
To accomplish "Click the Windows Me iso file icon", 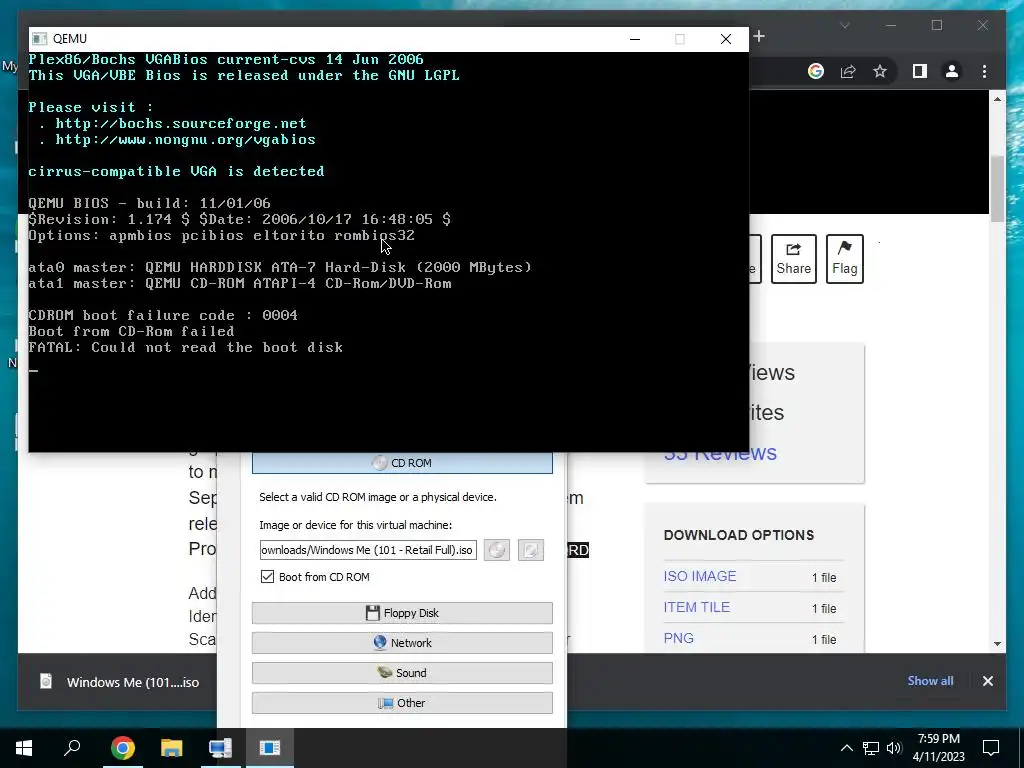I will point(46,682).
